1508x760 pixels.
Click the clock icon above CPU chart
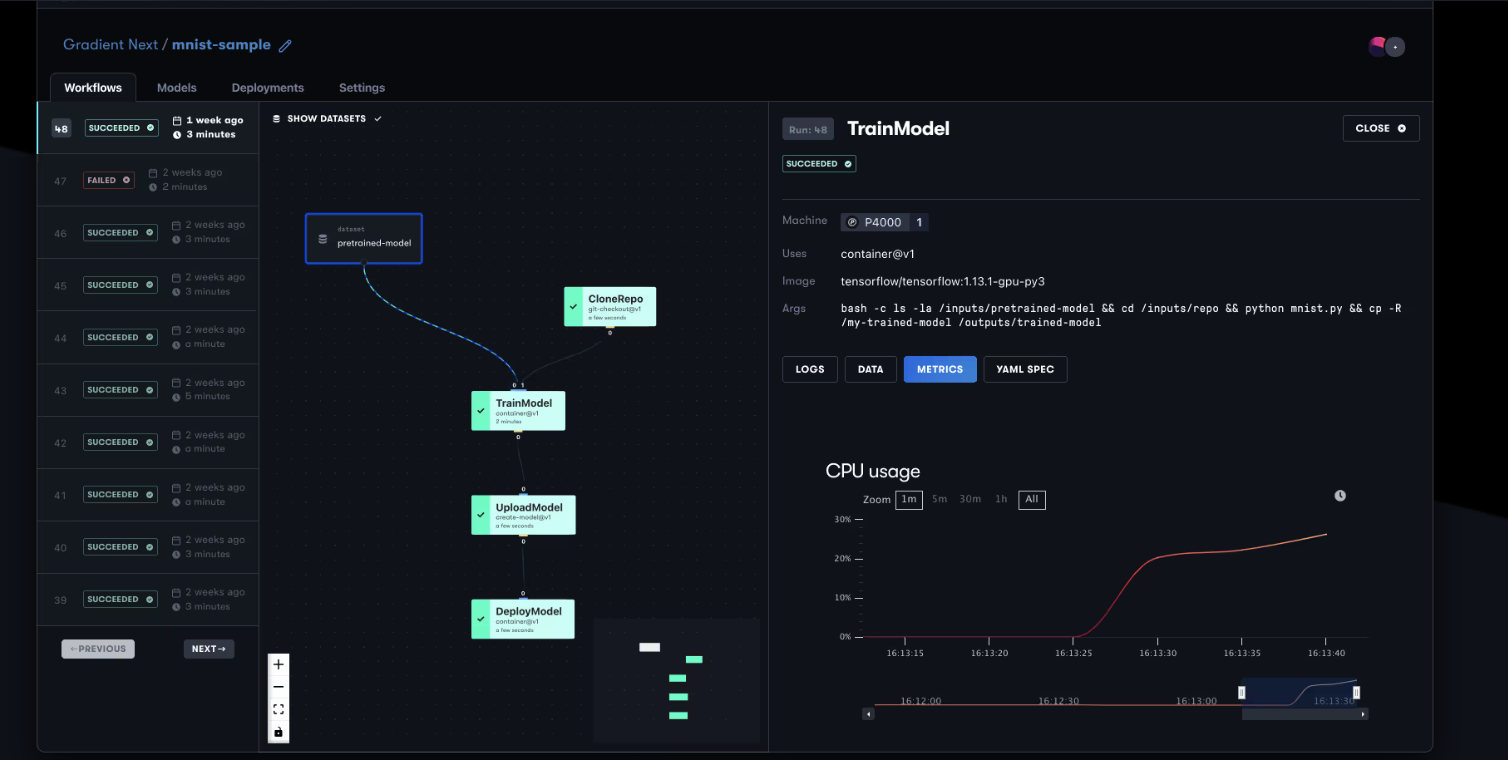1340,496
